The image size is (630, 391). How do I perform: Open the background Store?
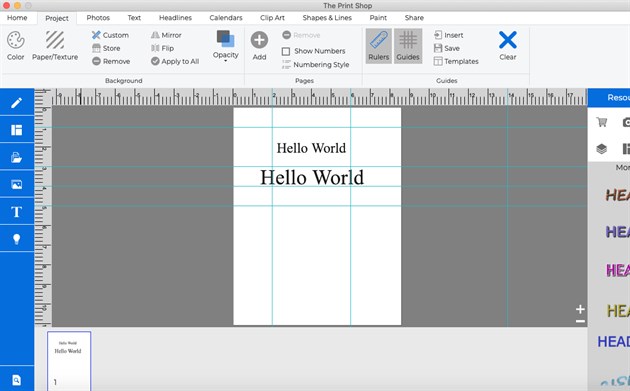(x=106, y=48)
